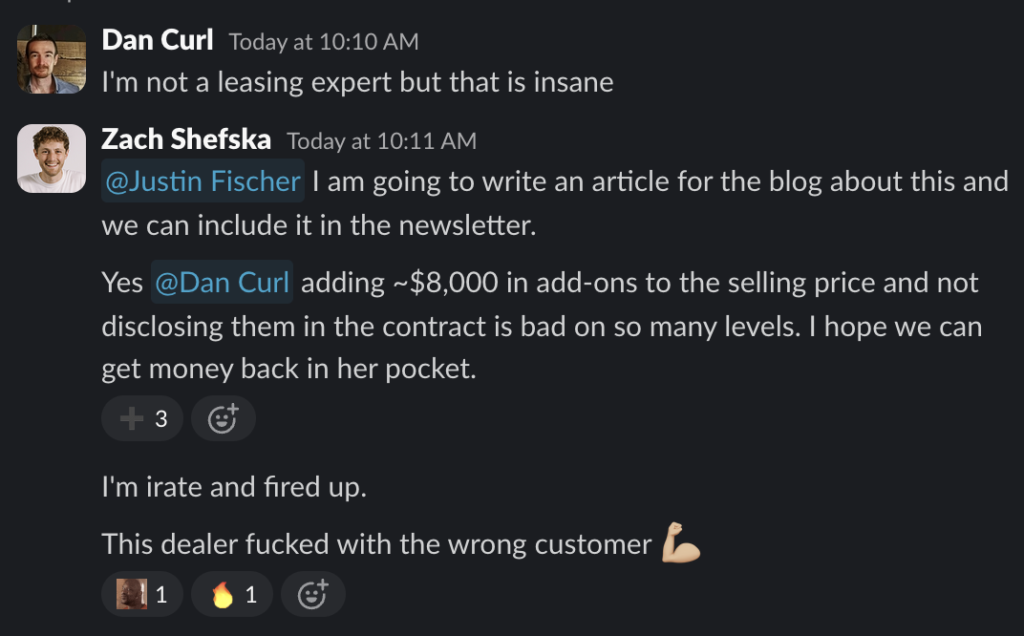Click the Dan Curl sender name

[157, 41]
